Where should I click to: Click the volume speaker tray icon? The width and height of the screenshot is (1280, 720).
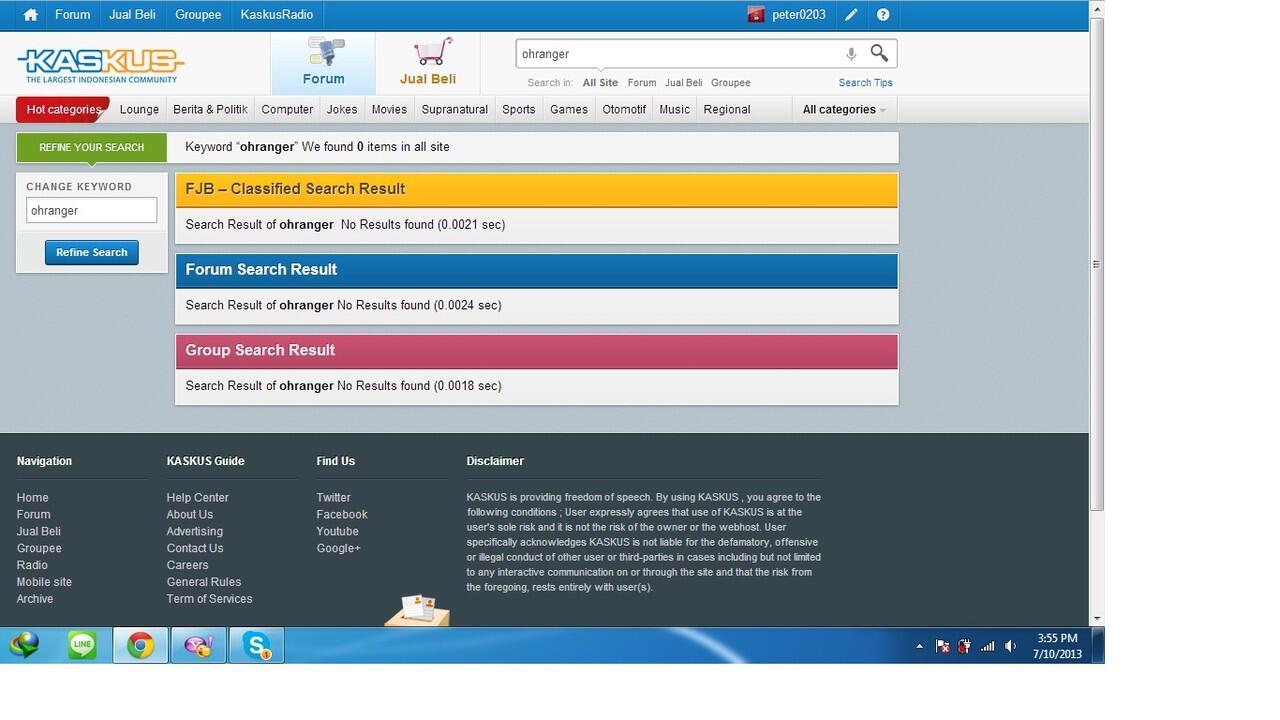click(1011, 647)
